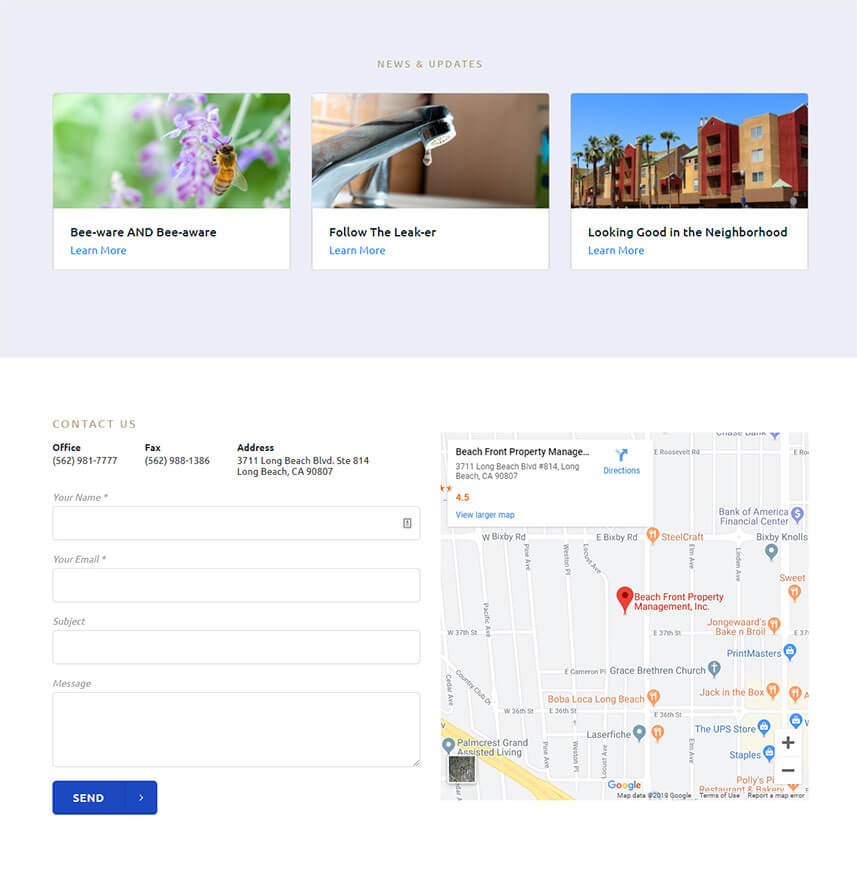Viewport: 857px width, 874px height.
Task: Click the Sweet restaurant marker
Action: [x=795, y=593]
